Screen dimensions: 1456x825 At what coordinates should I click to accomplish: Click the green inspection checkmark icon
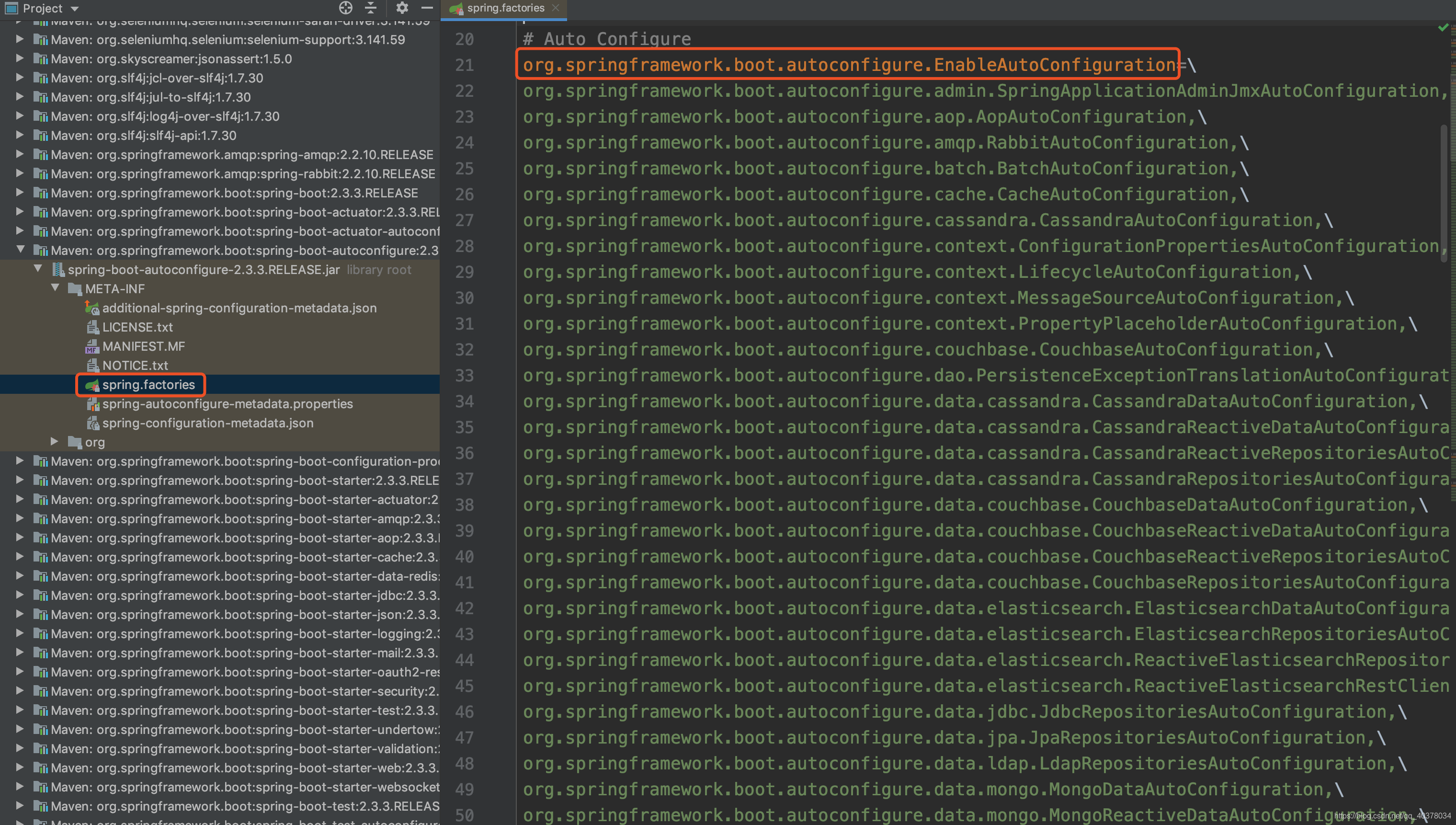(1443, 27)
